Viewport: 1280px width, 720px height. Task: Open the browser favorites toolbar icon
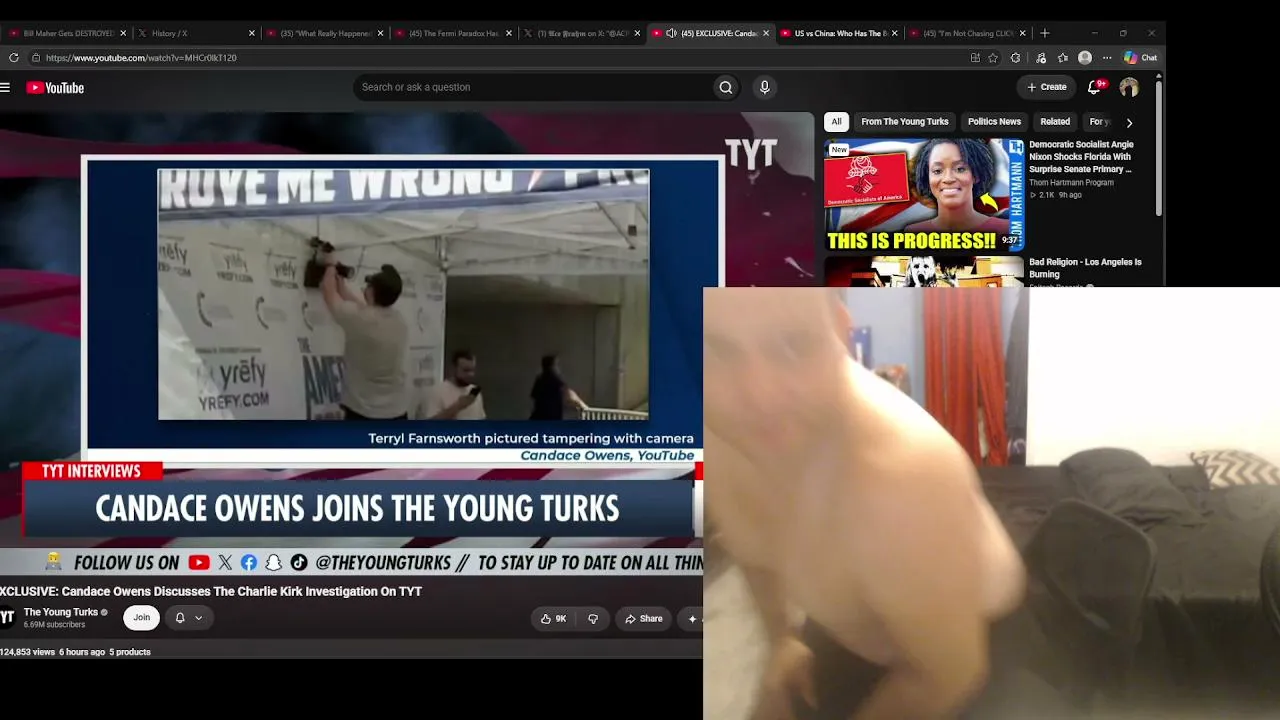(x=1063, y=58)
